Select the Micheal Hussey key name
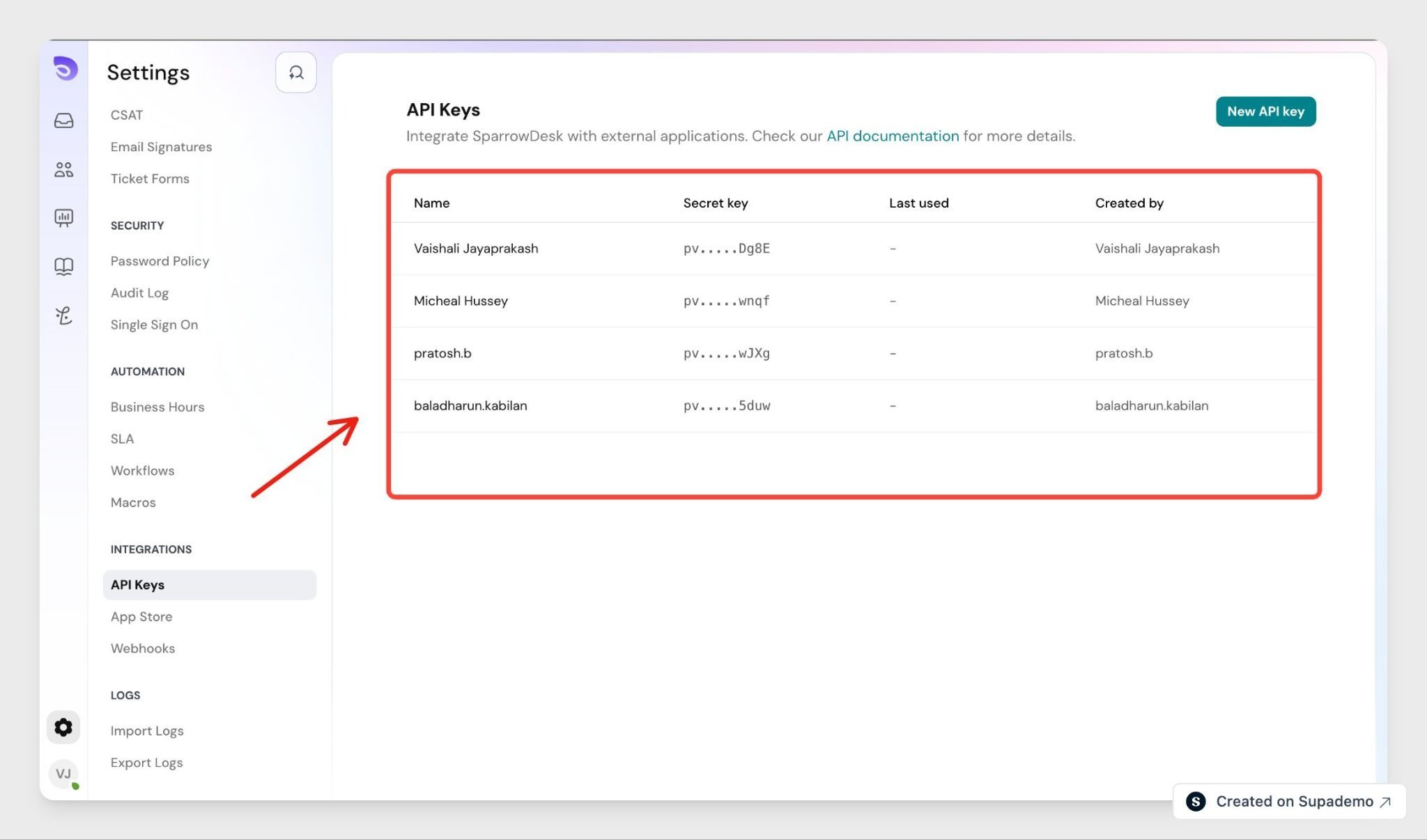The image size is (1427, 840). coord(461,301)
